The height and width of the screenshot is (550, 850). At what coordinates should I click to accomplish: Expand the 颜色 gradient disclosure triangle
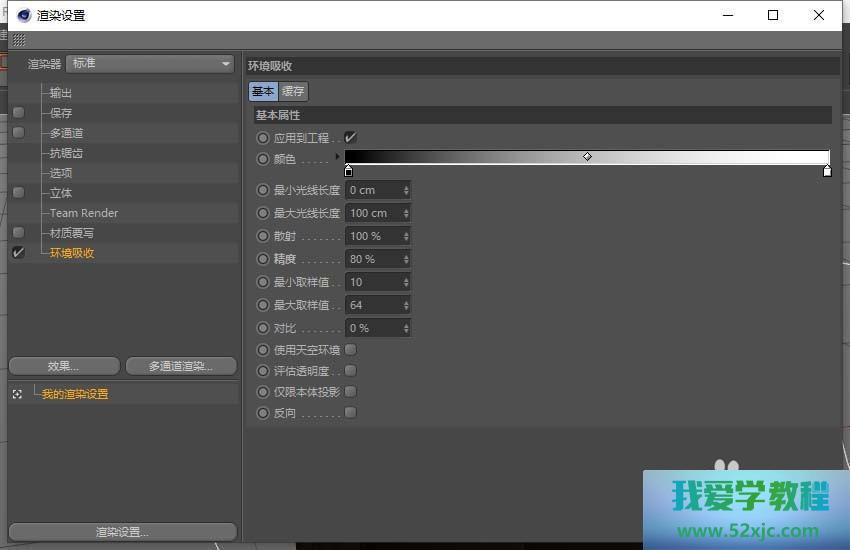coord(337,157)
